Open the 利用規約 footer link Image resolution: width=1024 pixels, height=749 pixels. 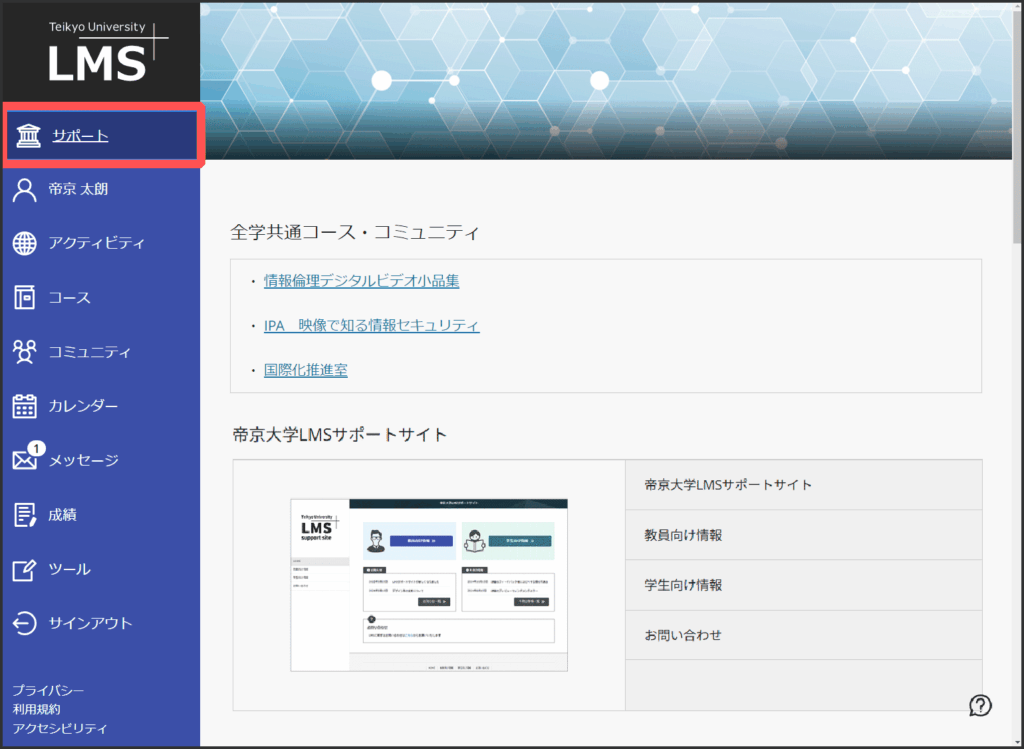tap(37, 709)
